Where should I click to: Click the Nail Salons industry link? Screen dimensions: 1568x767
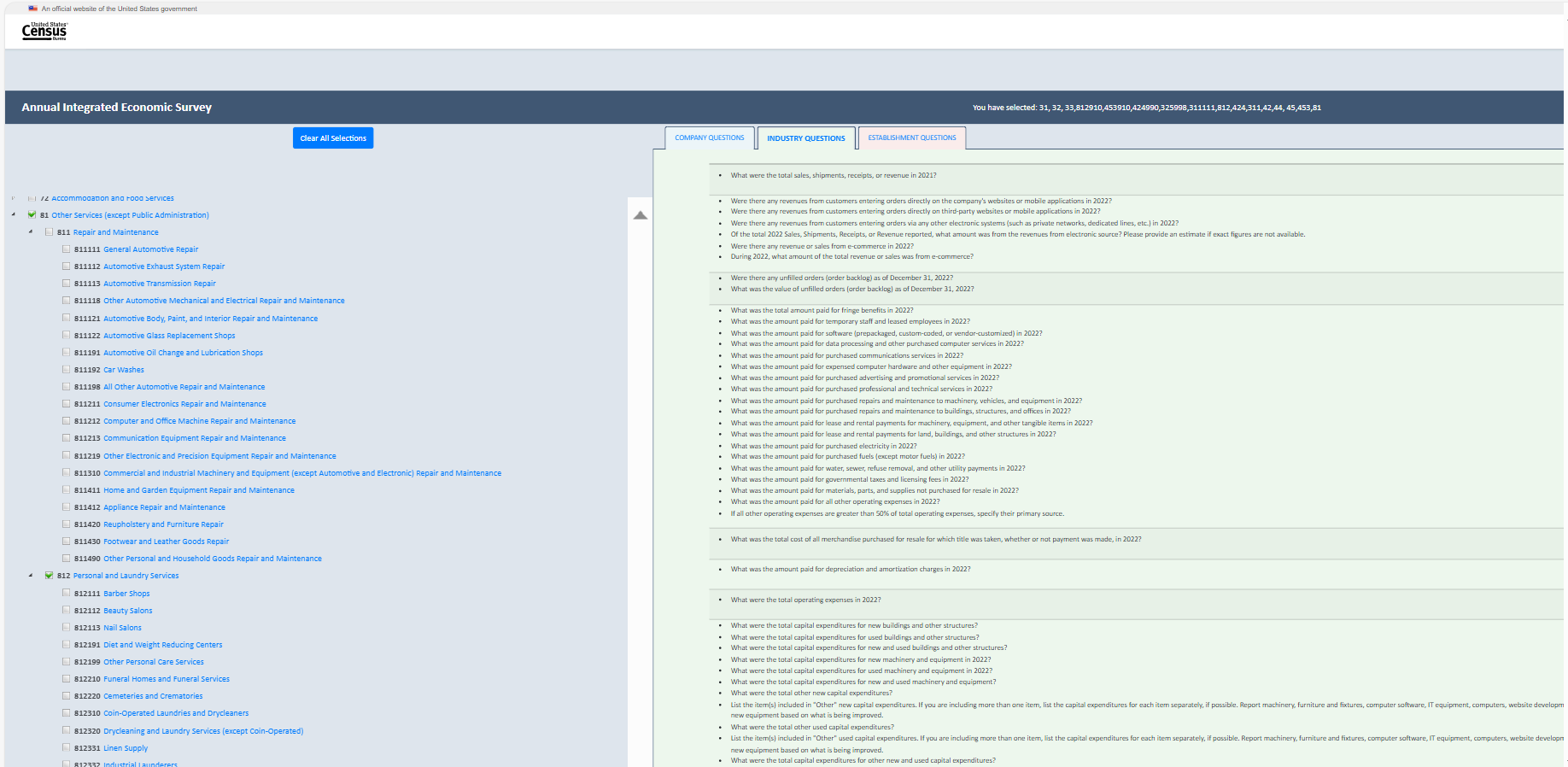(x=123, y=628)
